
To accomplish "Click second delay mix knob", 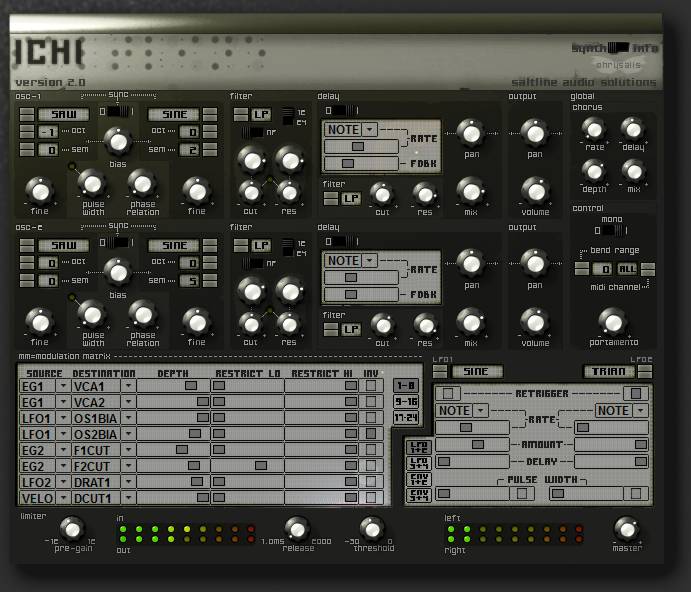I will tap(471, 322).
